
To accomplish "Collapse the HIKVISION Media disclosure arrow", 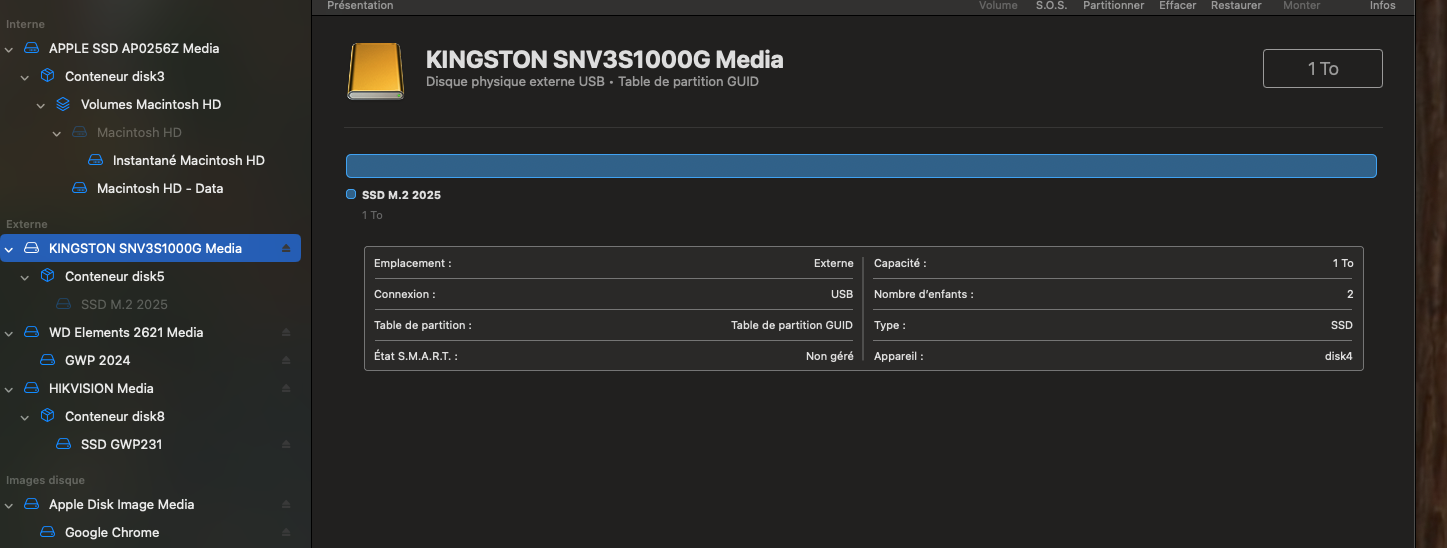I will click(x=9, y=388).
